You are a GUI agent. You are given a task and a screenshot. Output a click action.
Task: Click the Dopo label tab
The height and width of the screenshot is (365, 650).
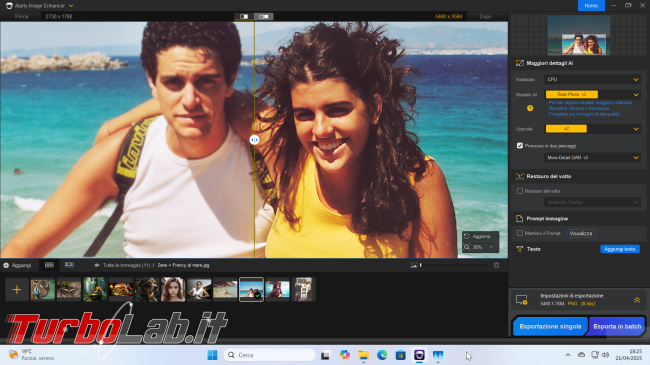pyautogui.click(x=485, y=17)
